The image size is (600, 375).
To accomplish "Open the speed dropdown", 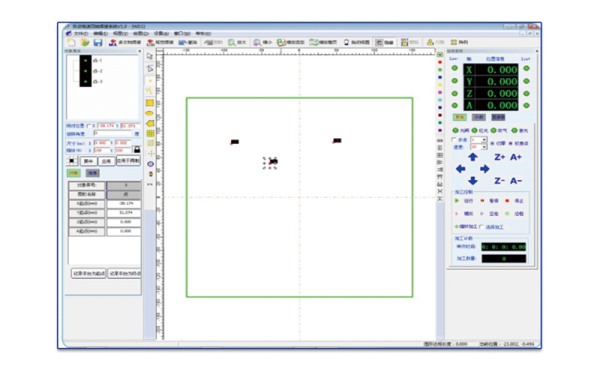I will 479,147.
